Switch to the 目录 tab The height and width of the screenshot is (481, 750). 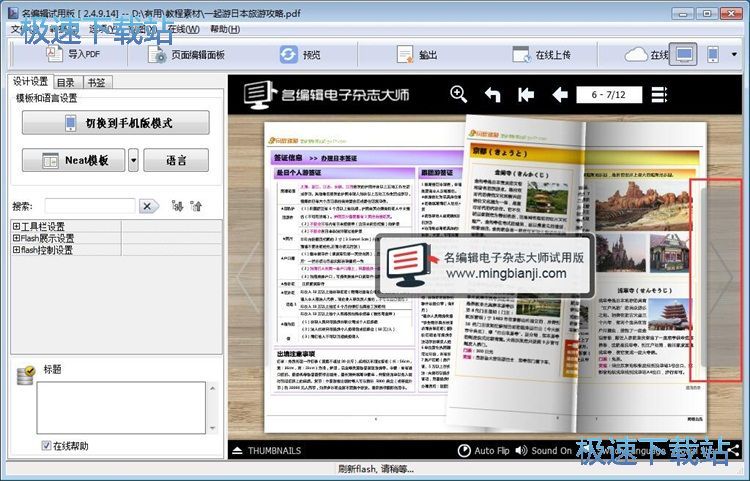pyautogui.click(x=65, y=82)
